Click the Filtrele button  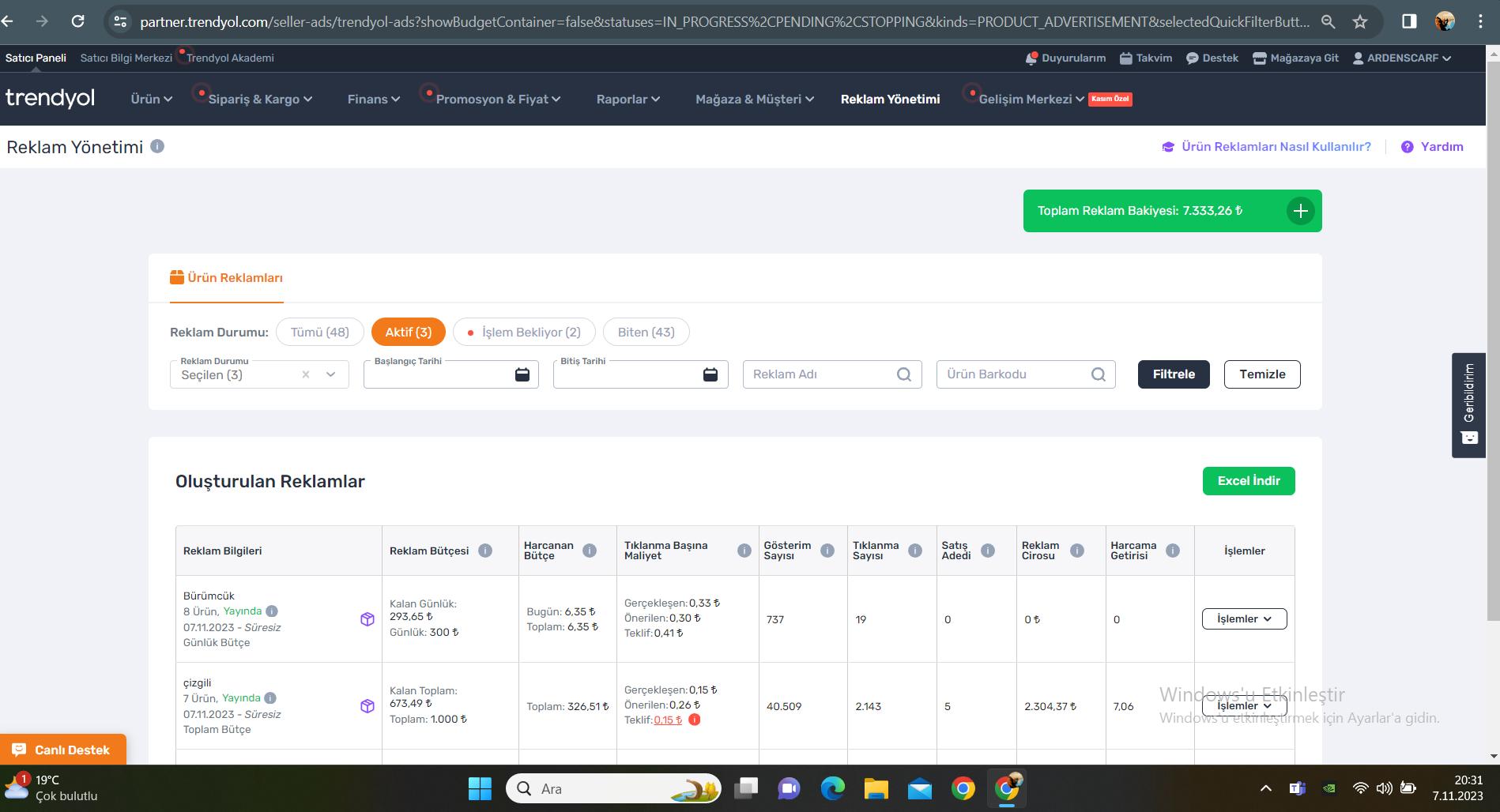click(1174, 374)
